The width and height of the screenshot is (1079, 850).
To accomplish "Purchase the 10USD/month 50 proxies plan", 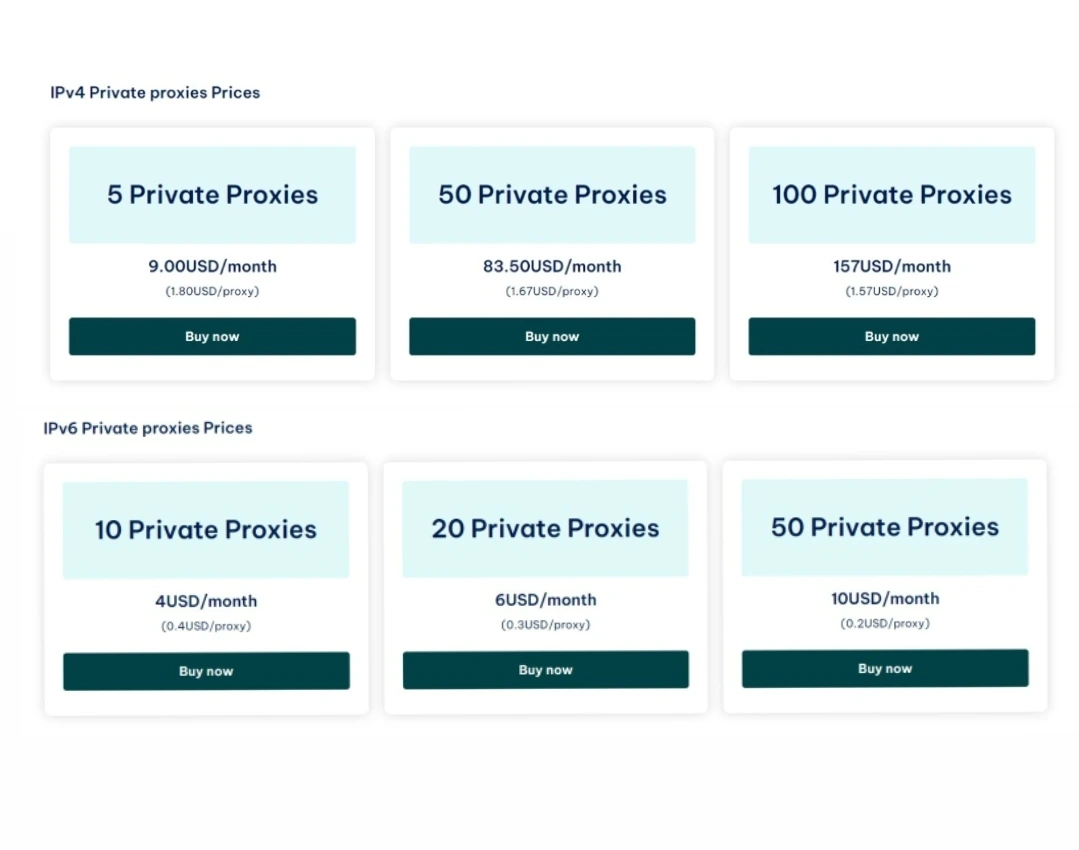I will [x=885, y=668].
